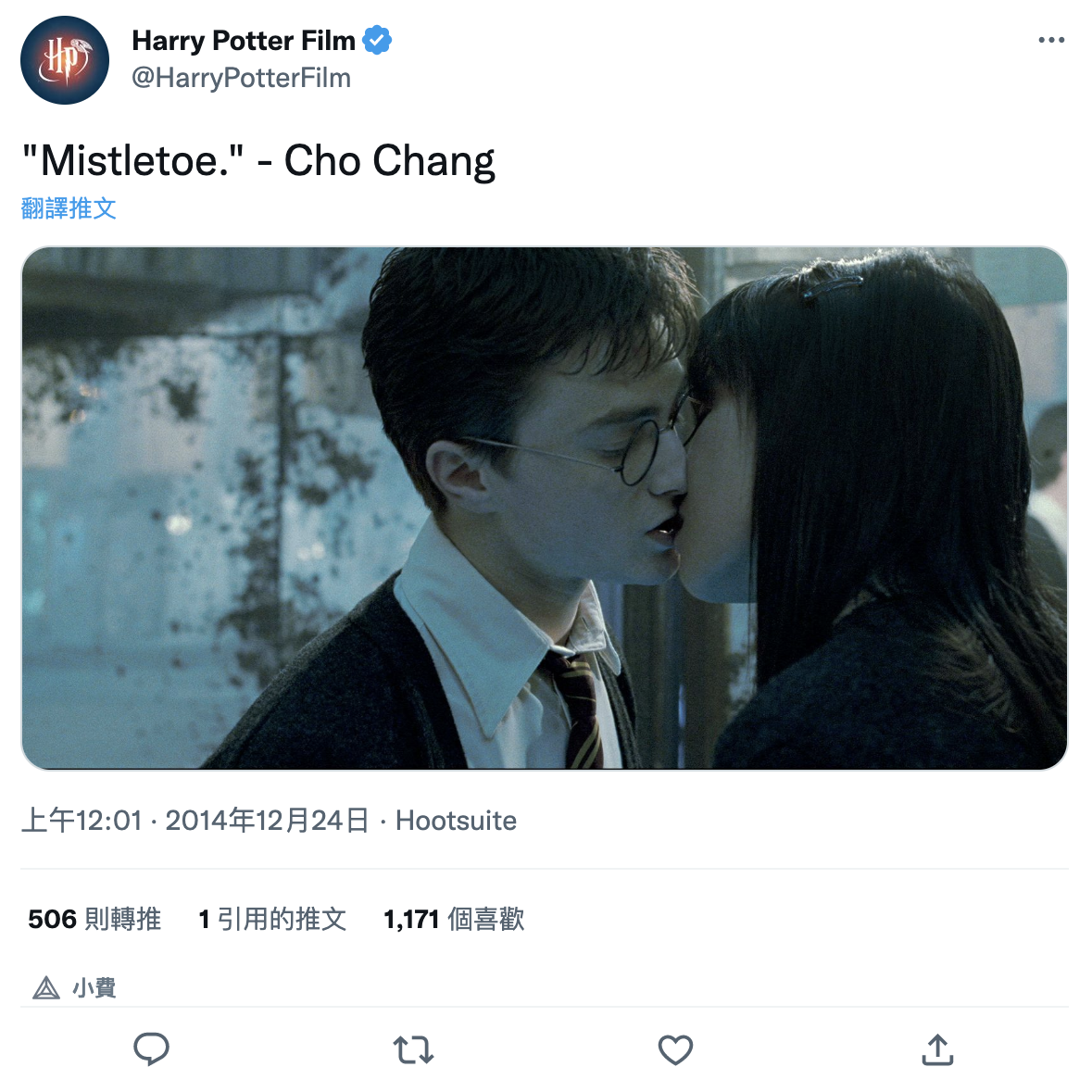
Task: Click the 1,171 likes number
Action: point(411,920)
